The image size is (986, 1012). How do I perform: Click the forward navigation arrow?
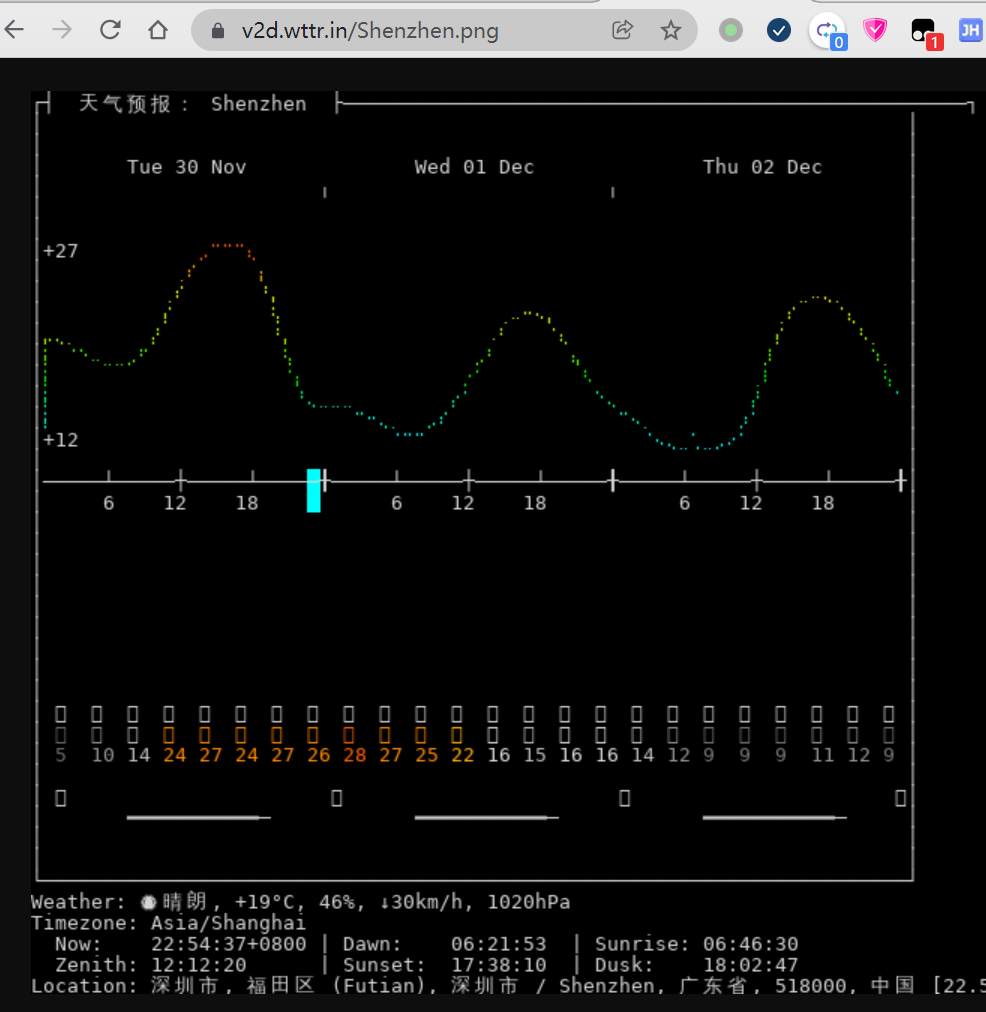(62, 30)
